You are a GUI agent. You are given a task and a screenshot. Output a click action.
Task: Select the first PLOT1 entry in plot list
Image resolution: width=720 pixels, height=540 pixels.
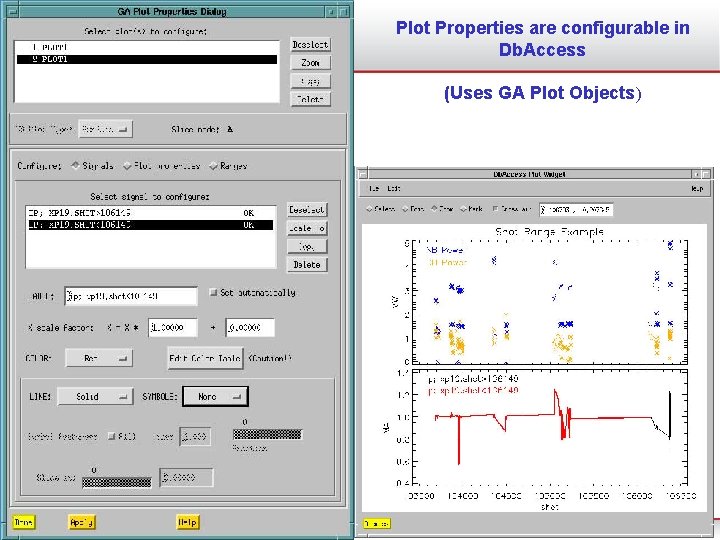coord(147,47)
